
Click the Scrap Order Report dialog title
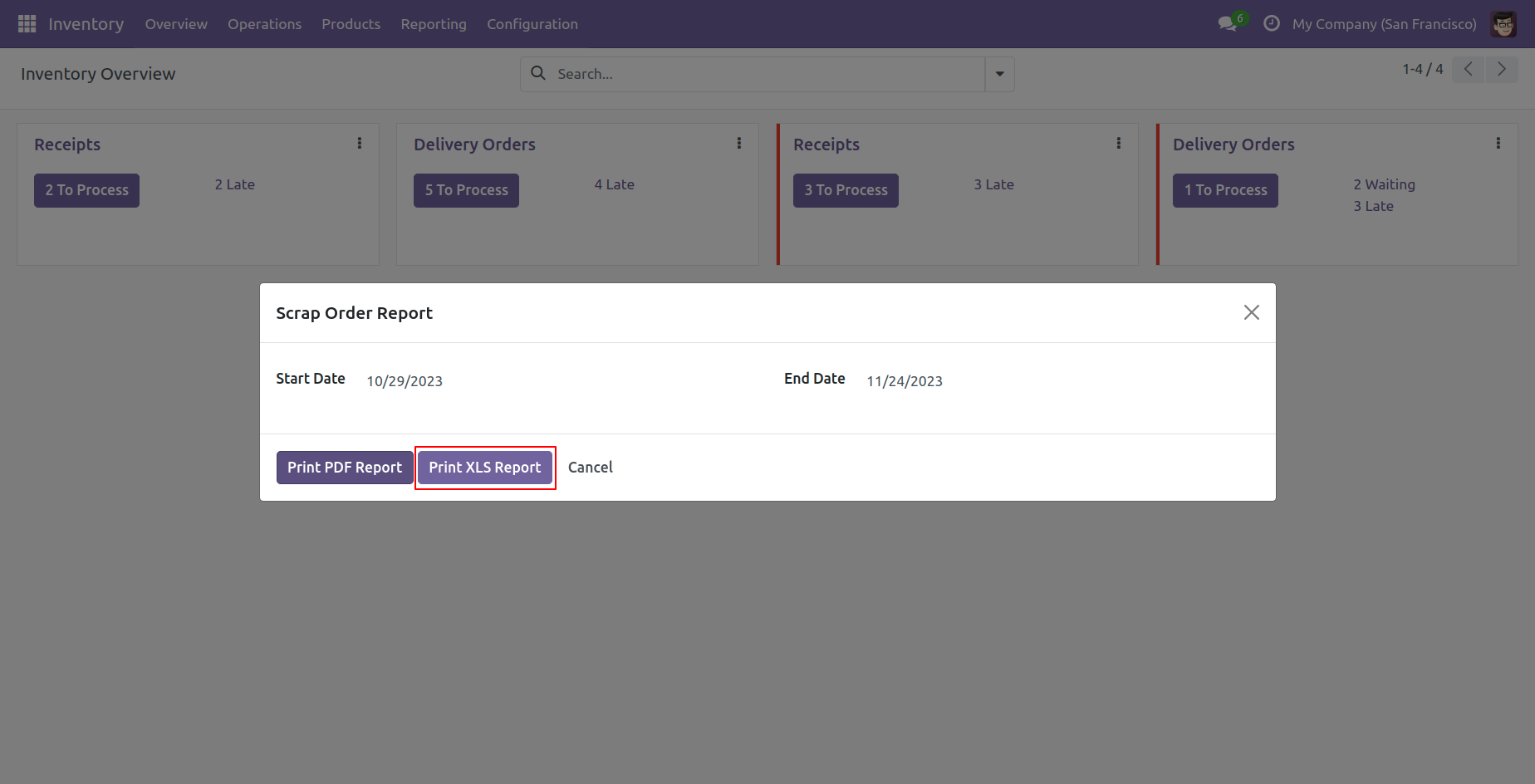354,313
